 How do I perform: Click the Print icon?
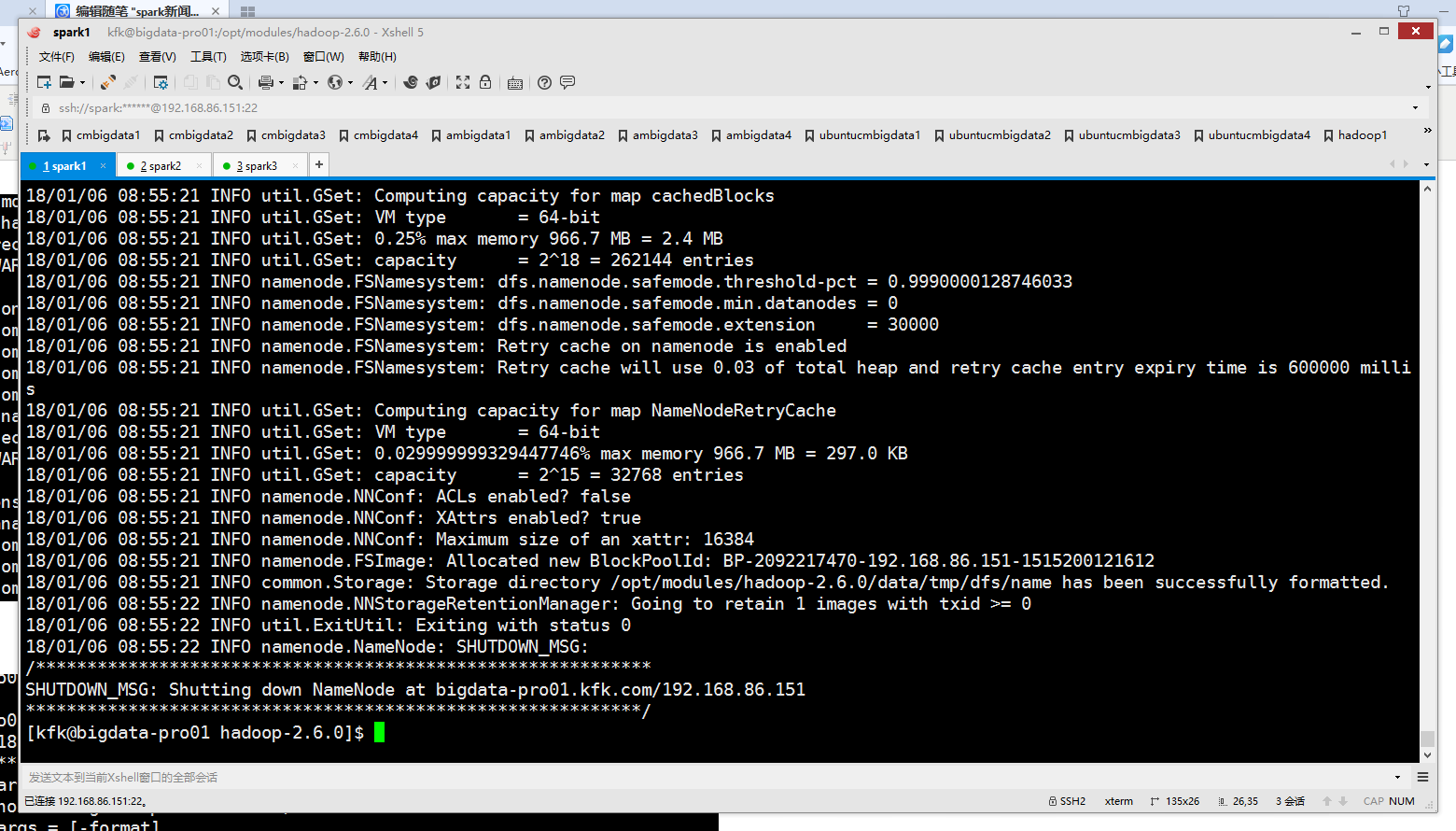click(x=265, y=82)
